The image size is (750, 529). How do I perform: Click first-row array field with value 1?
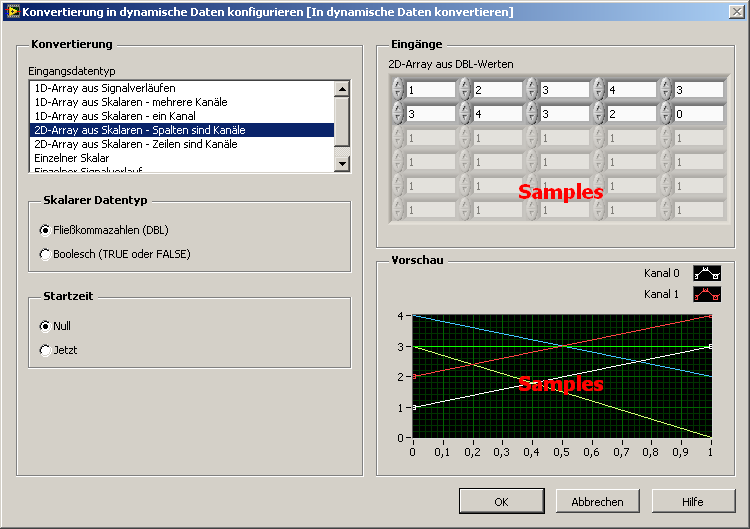tap(431, 90)
